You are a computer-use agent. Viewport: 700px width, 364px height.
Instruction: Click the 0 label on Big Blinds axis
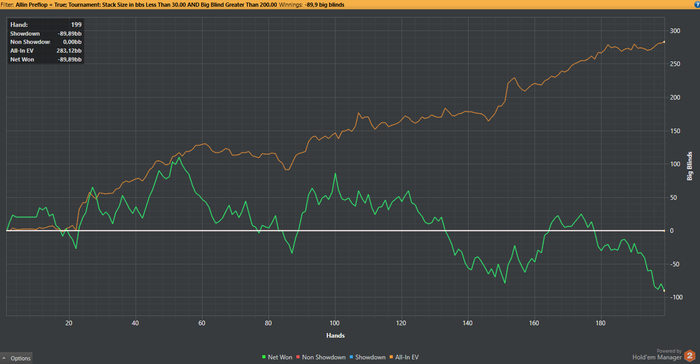click(x=671, y=230)
